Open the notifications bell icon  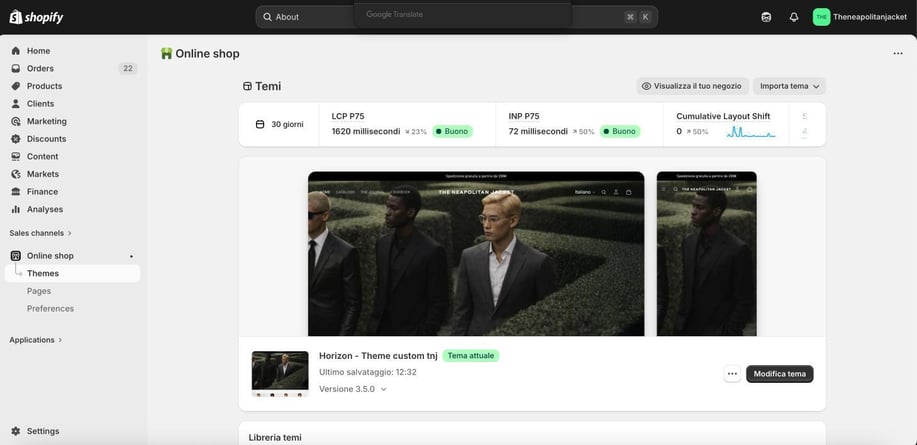[x=794, y=17]
